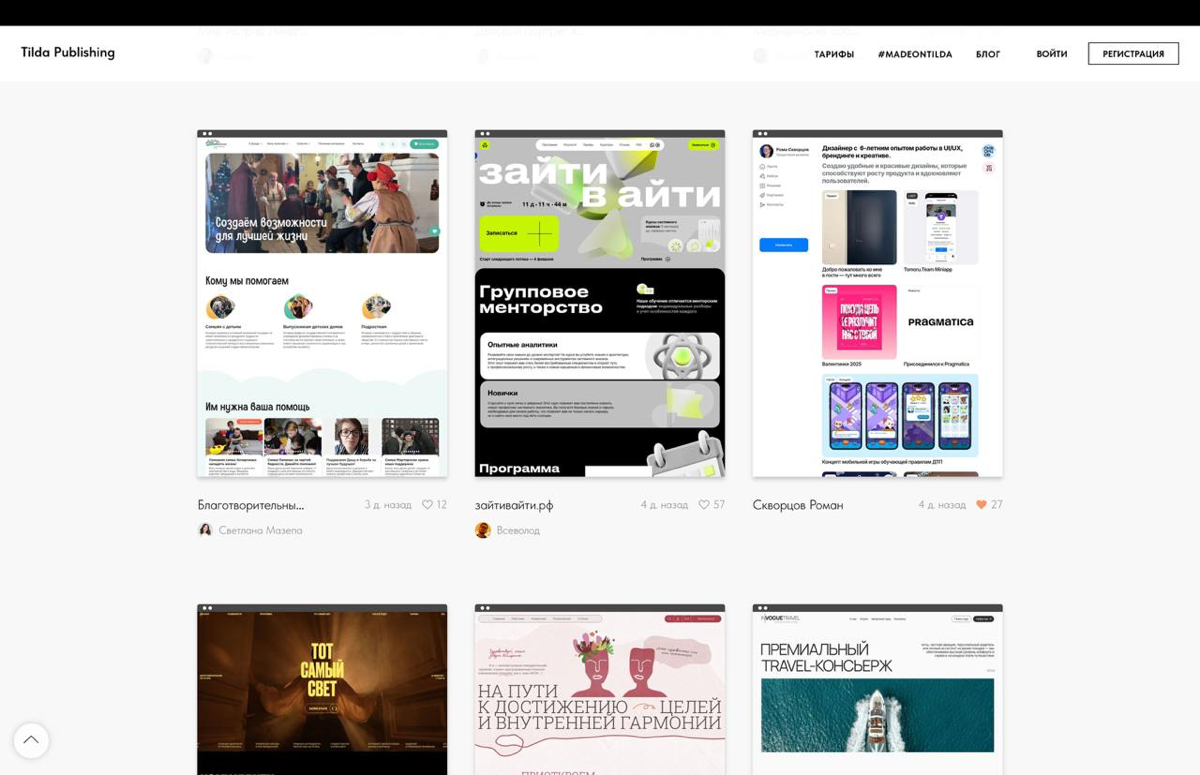The image size is (1200, 775).
Task: Open the #MADEONTILDA menu item
Action: 914,54
